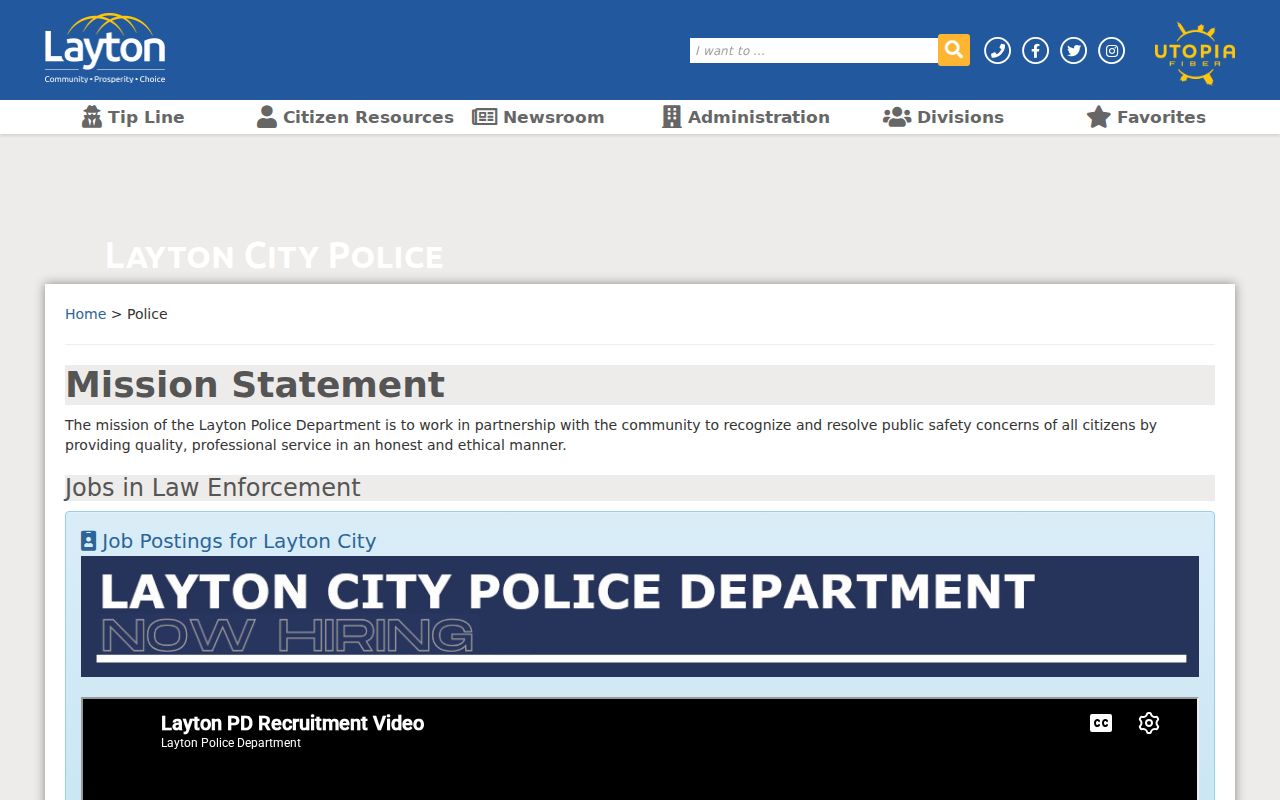Click the orange search magnifier button
Viewport: 1280px width, 800px height.
tap(954, 50)
